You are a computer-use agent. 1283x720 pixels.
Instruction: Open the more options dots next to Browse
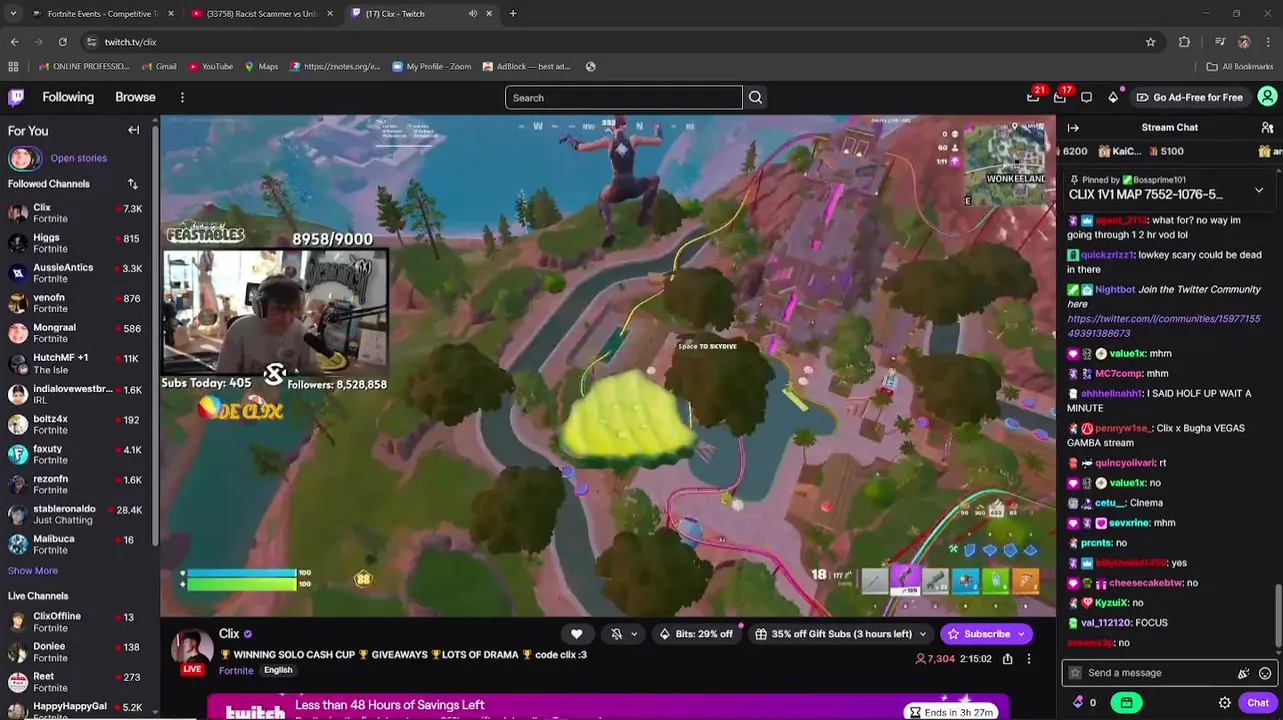pyautogui.click(x=182, y=97)
